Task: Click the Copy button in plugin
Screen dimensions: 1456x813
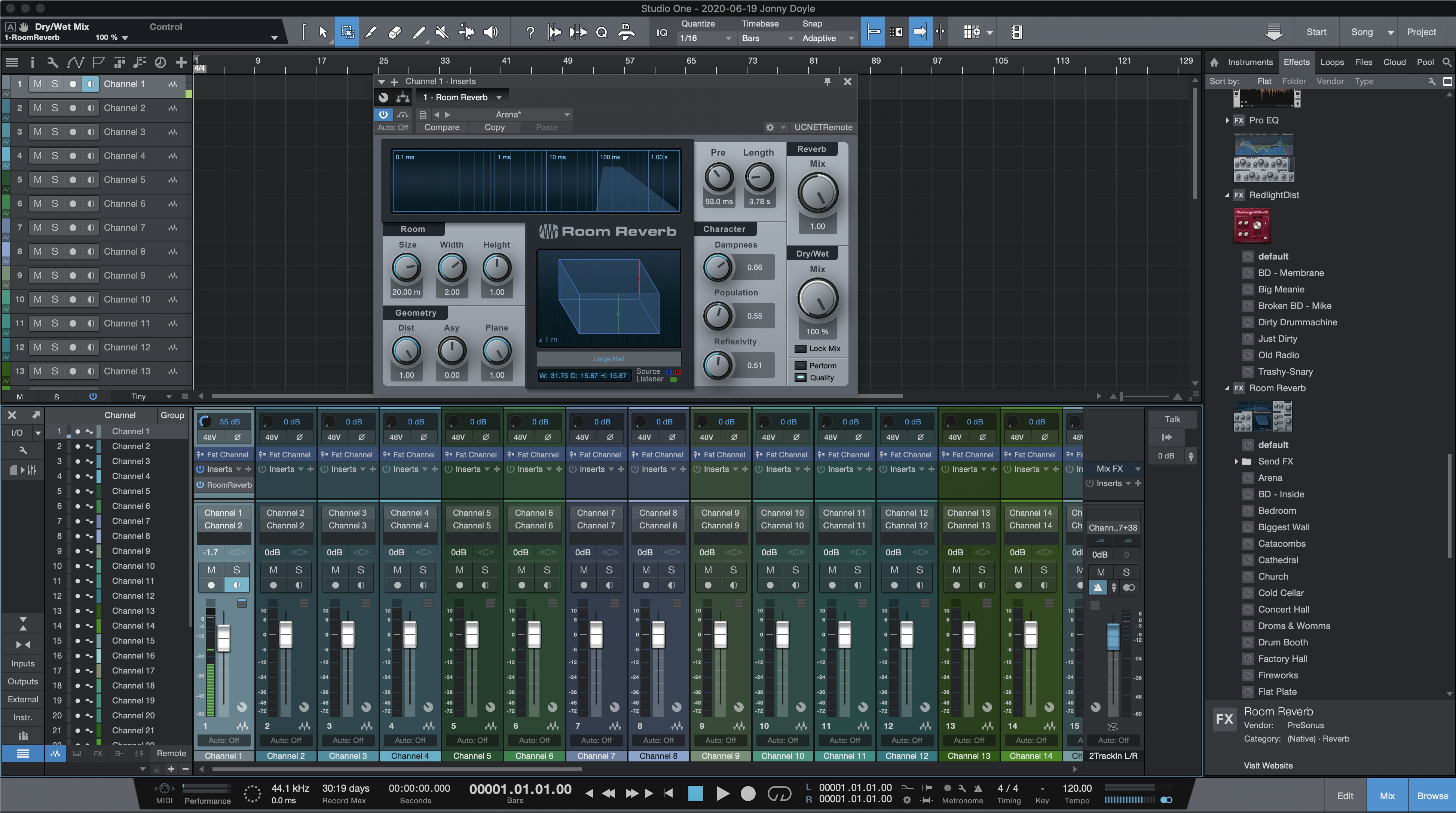Action: [494, 127]
